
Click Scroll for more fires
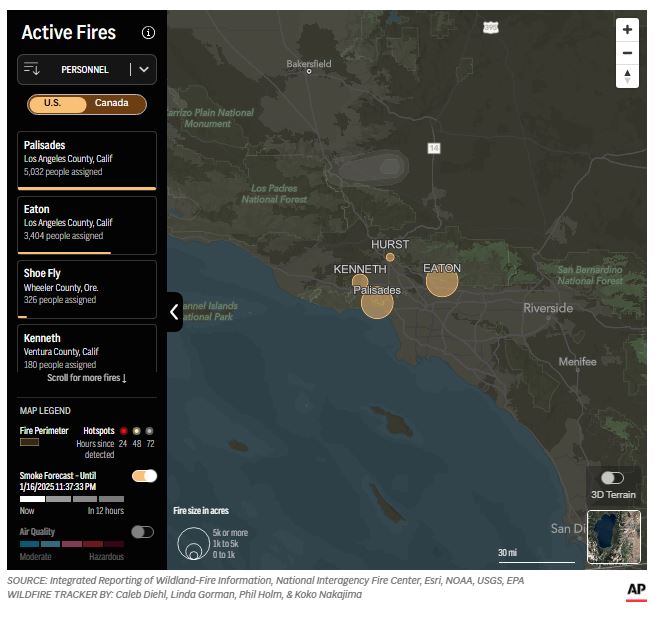(87, 379)
